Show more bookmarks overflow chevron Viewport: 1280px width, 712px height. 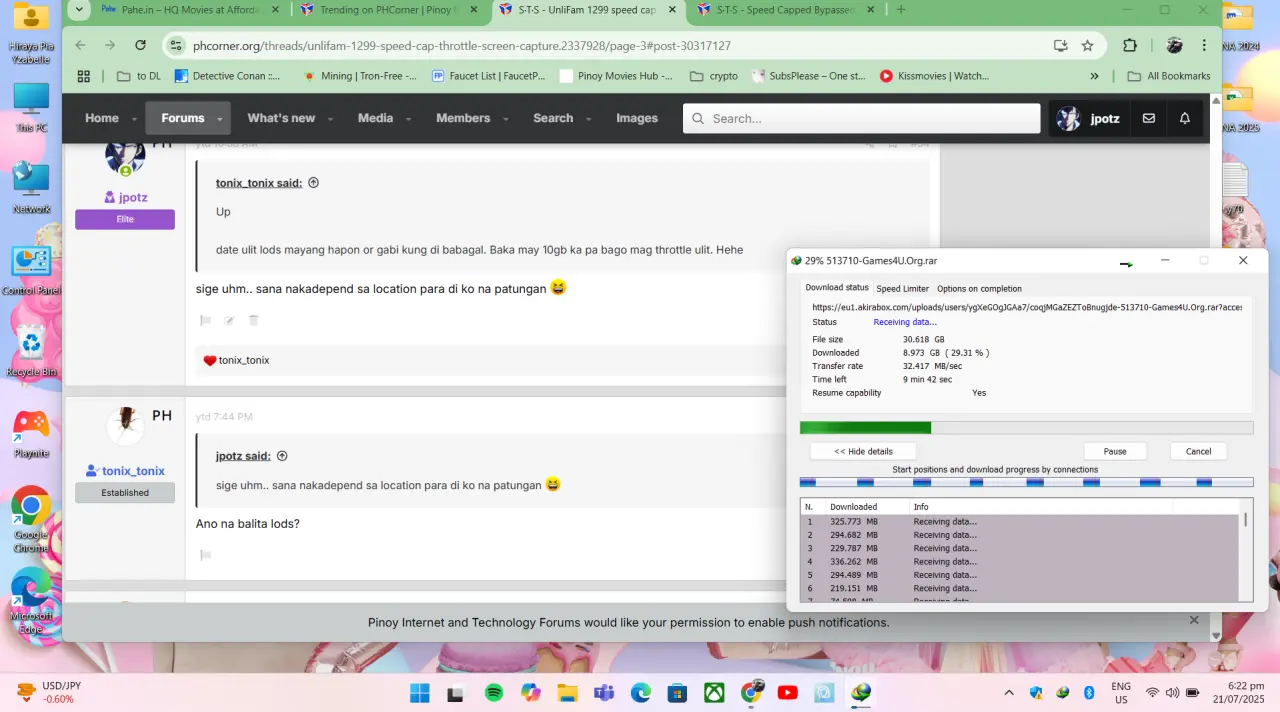[1094, 76]
